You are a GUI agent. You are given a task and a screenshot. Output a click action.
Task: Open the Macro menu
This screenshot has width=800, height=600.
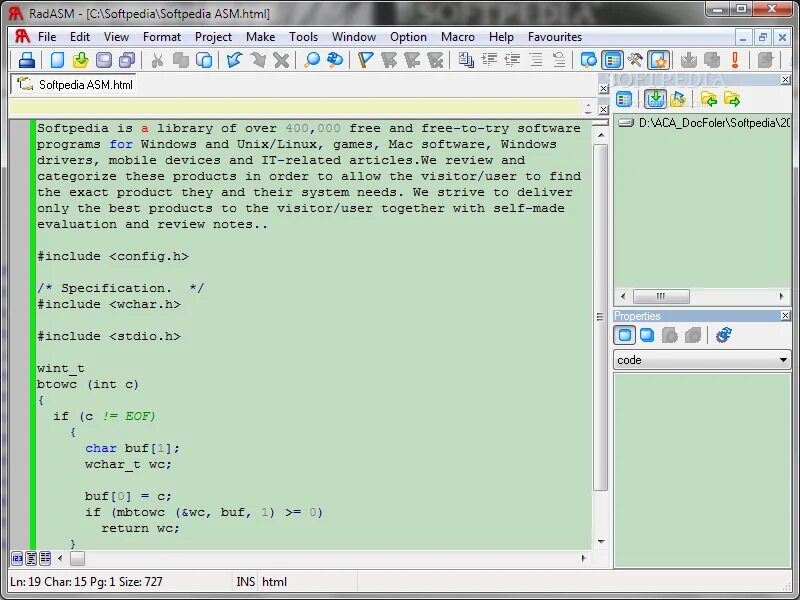pyautogui.click(x=458, y=37)
